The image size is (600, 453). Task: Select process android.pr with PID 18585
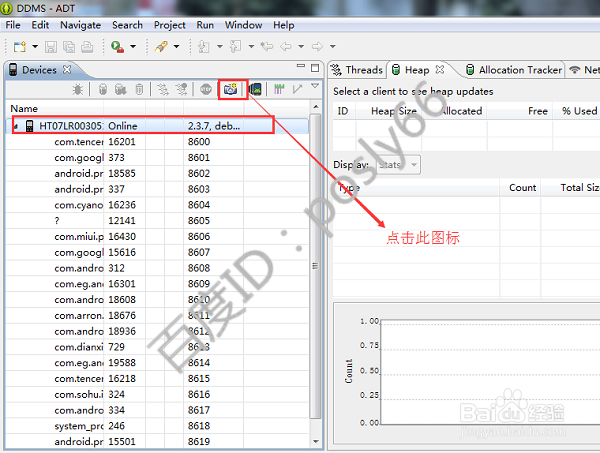click(157, 173)
